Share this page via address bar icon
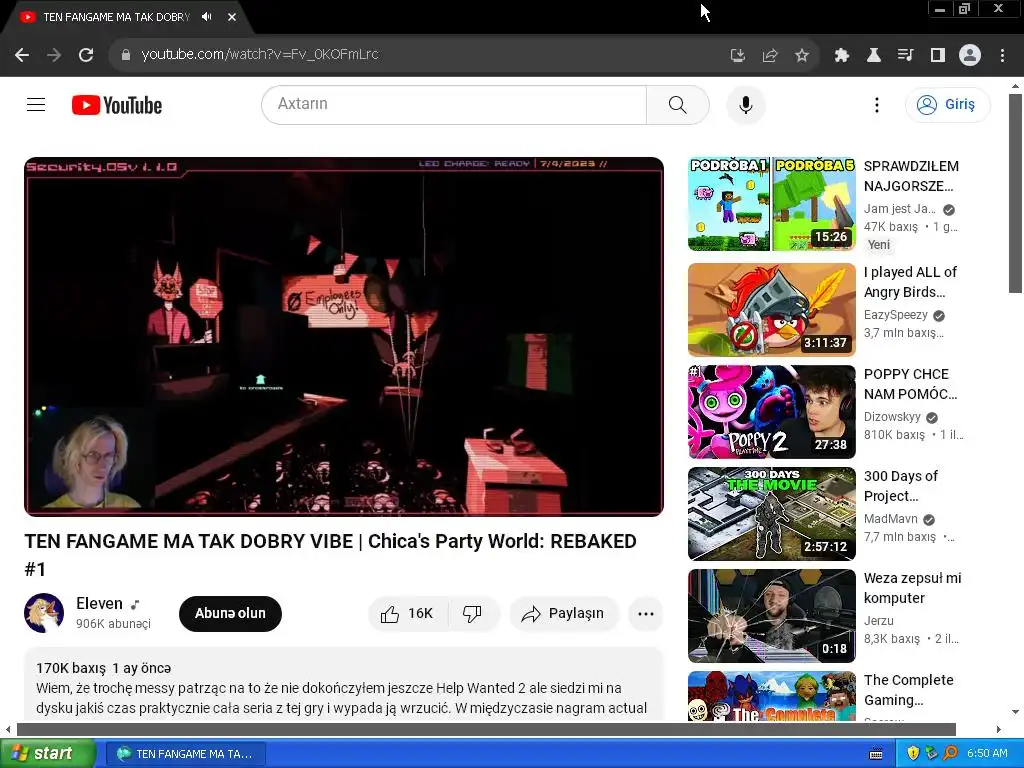The image size is (1024, 768). [770, 55]
